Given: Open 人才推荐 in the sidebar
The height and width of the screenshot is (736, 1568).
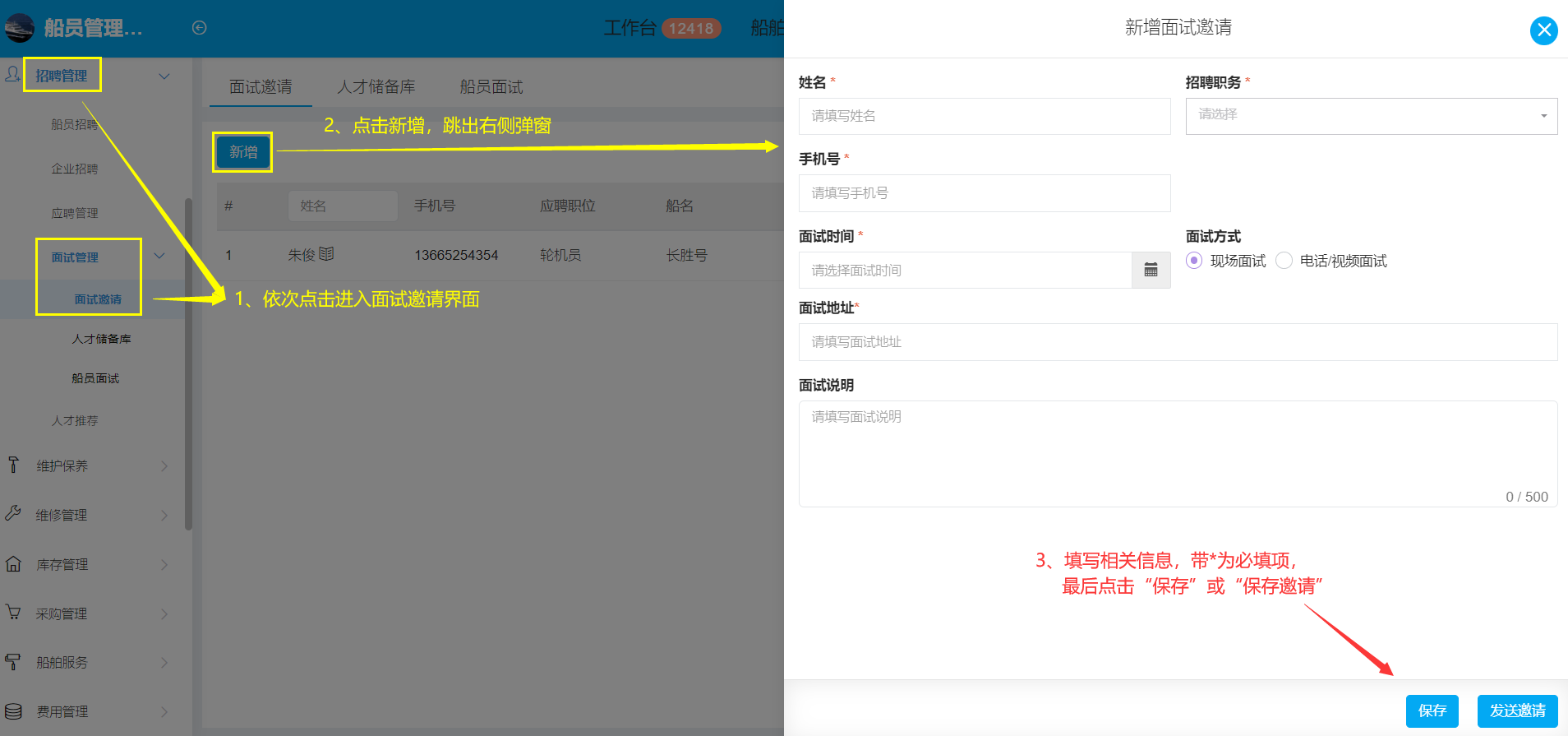Looking at the screenshot, I should tap(74, 420).
